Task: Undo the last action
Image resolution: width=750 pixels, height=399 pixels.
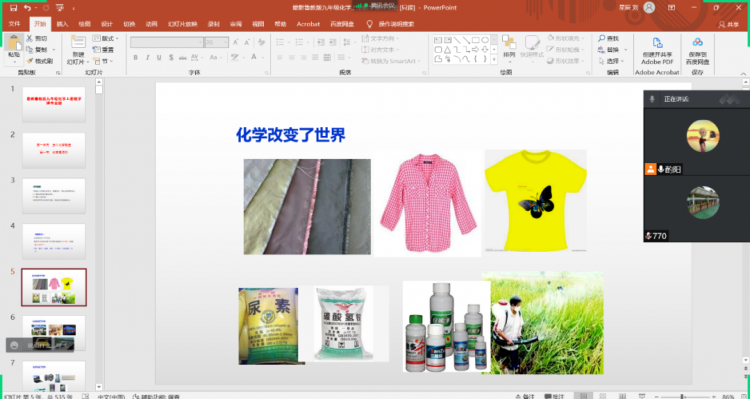Action: click(27, 8)
